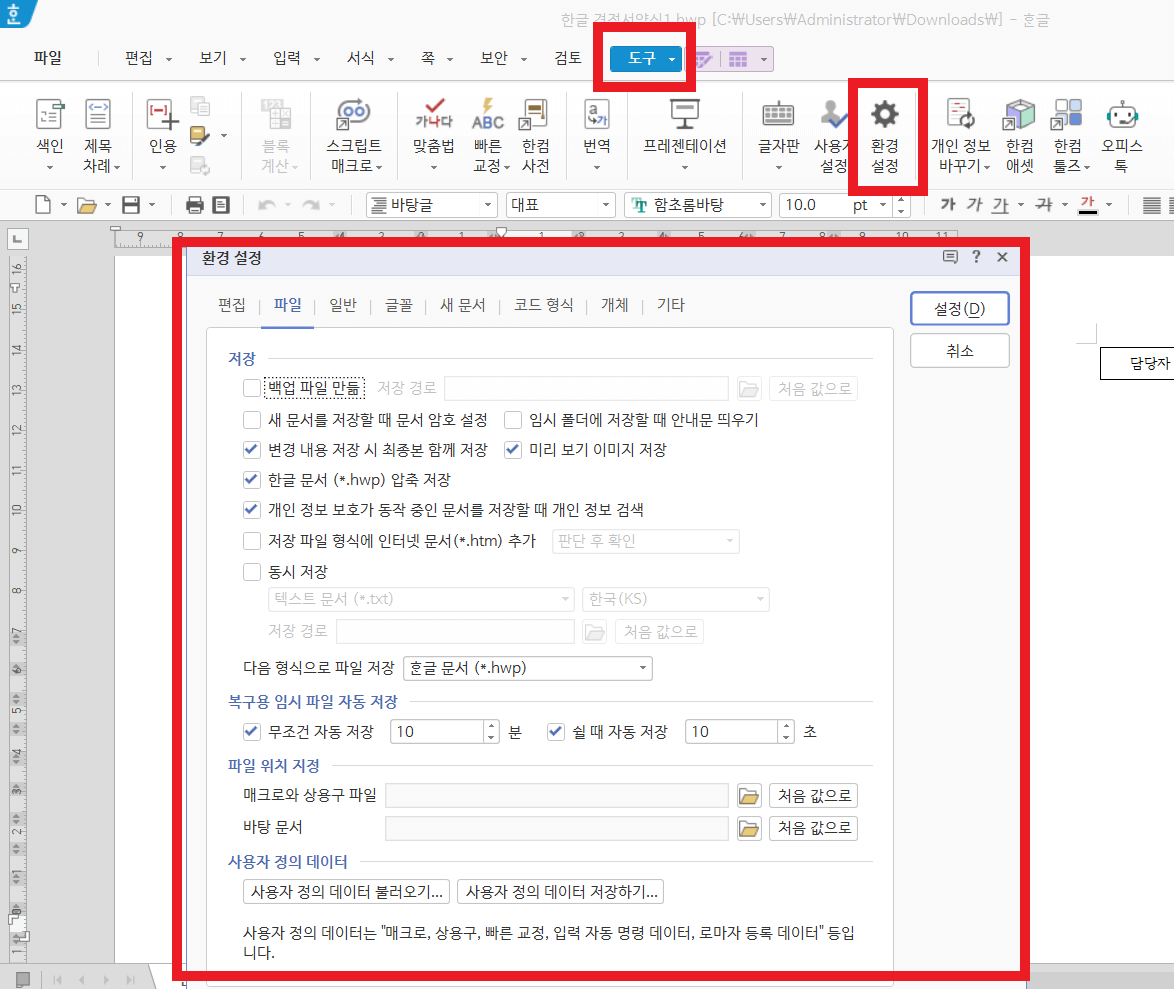Click bold 가 formatting icon
This screenshot has width=1174, height=989.
pos(948,204)
